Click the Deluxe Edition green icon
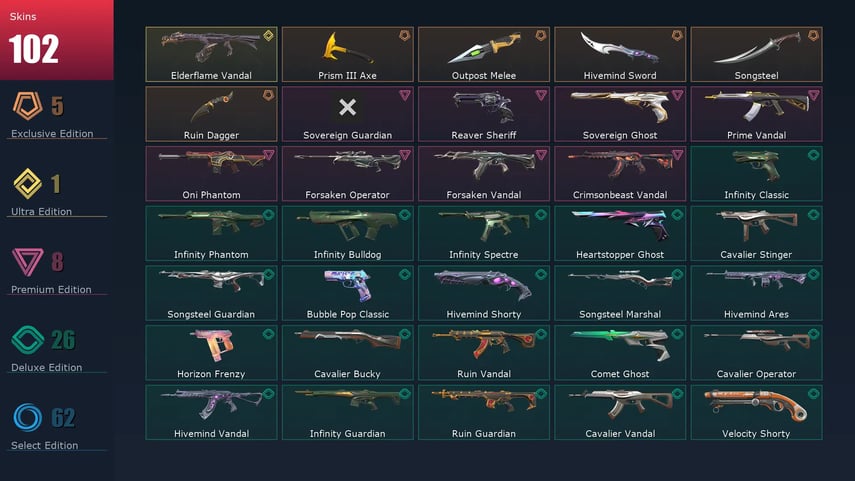 (x=27, y=339)
